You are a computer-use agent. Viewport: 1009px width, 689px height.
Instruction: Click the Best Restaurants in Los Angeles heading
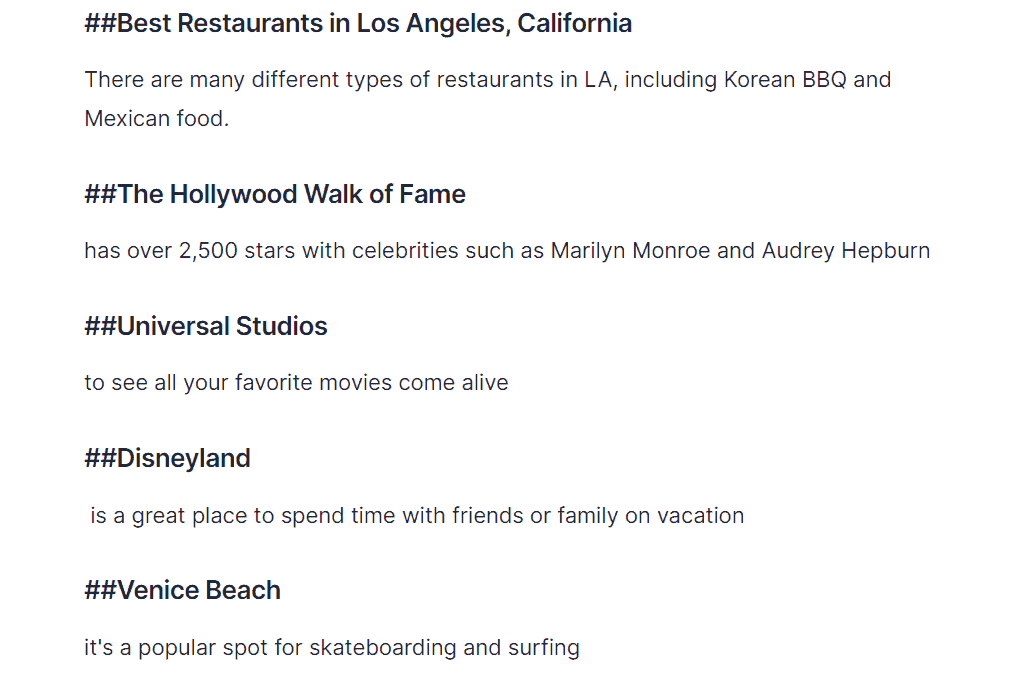click(358, 23)
